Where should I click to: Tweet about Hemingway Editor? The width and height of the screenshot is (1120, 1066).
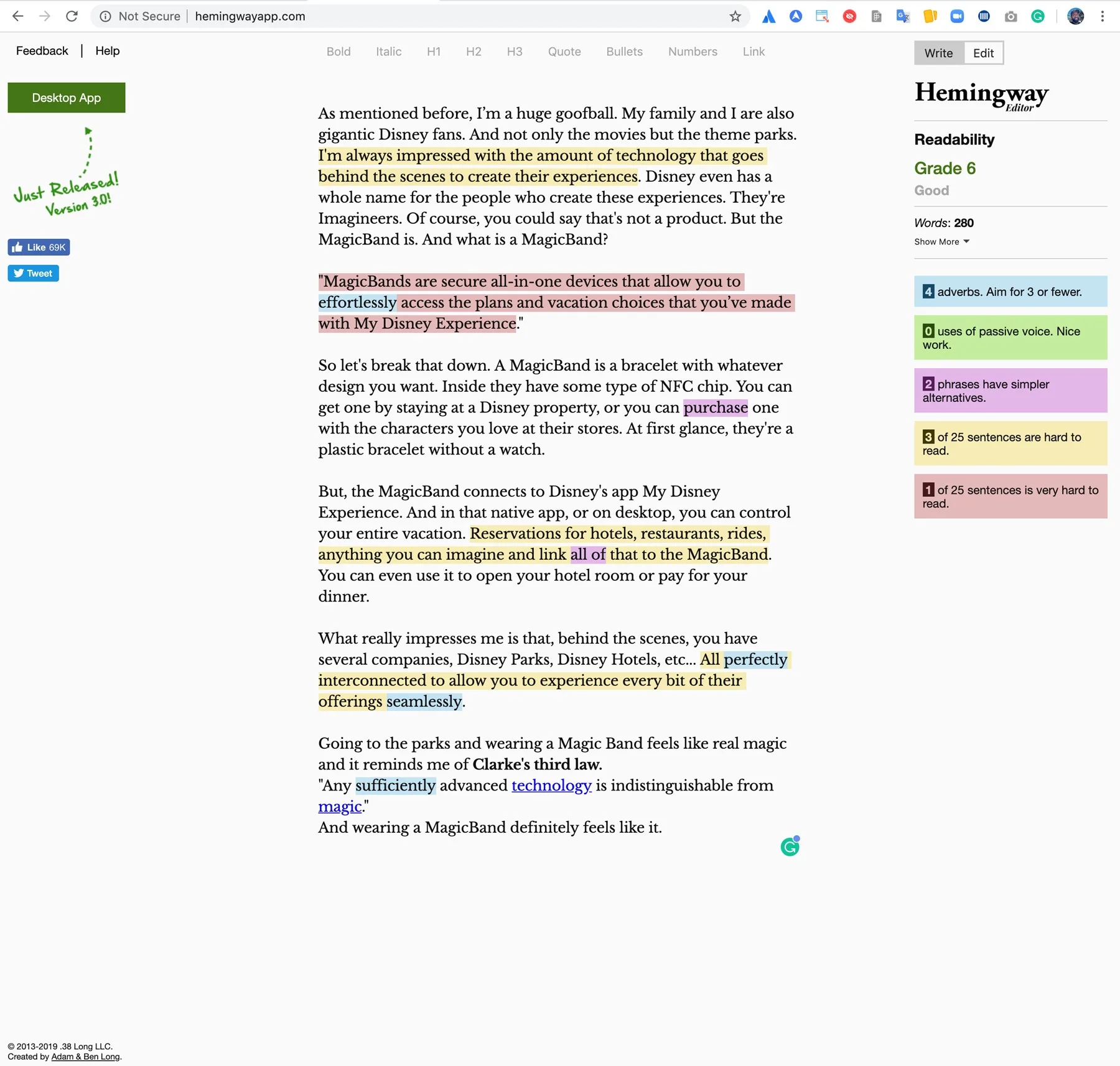click(33, 274)
